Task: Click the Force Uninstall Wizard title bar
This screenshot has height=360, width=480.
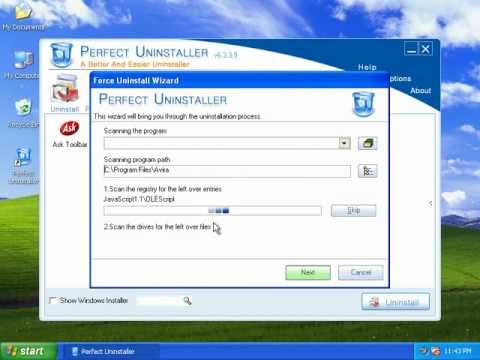Action: tap(239, 81)
